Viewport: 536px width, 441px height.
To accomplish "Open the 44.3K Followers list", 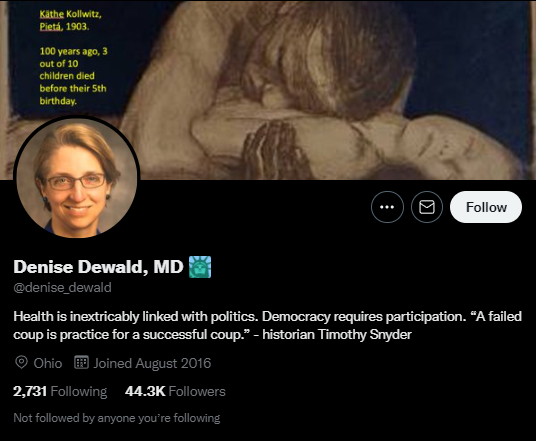I will pyautogui.click(x=175, y=391).
